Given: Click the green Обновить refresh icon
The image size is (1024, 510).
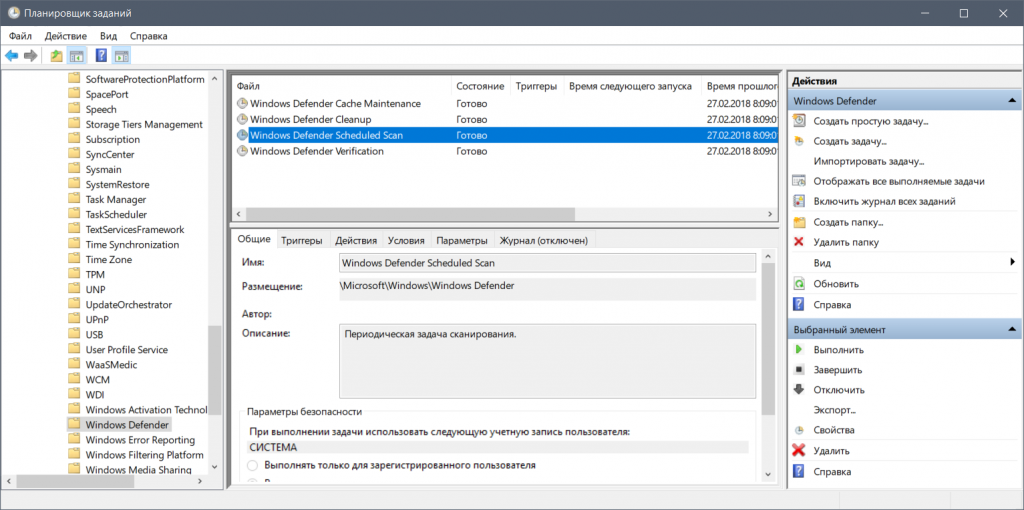Looking at the screenshot, I should click(x=798, y=284).
